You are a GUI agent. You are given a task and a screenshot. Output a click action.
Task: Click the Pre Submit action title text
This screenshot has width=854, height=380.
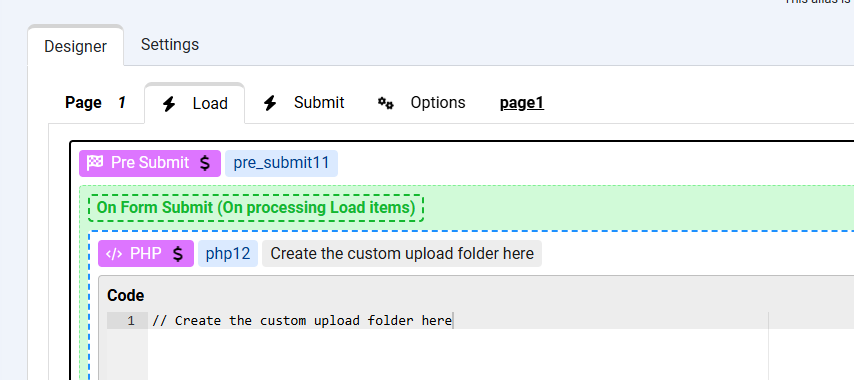150,163
